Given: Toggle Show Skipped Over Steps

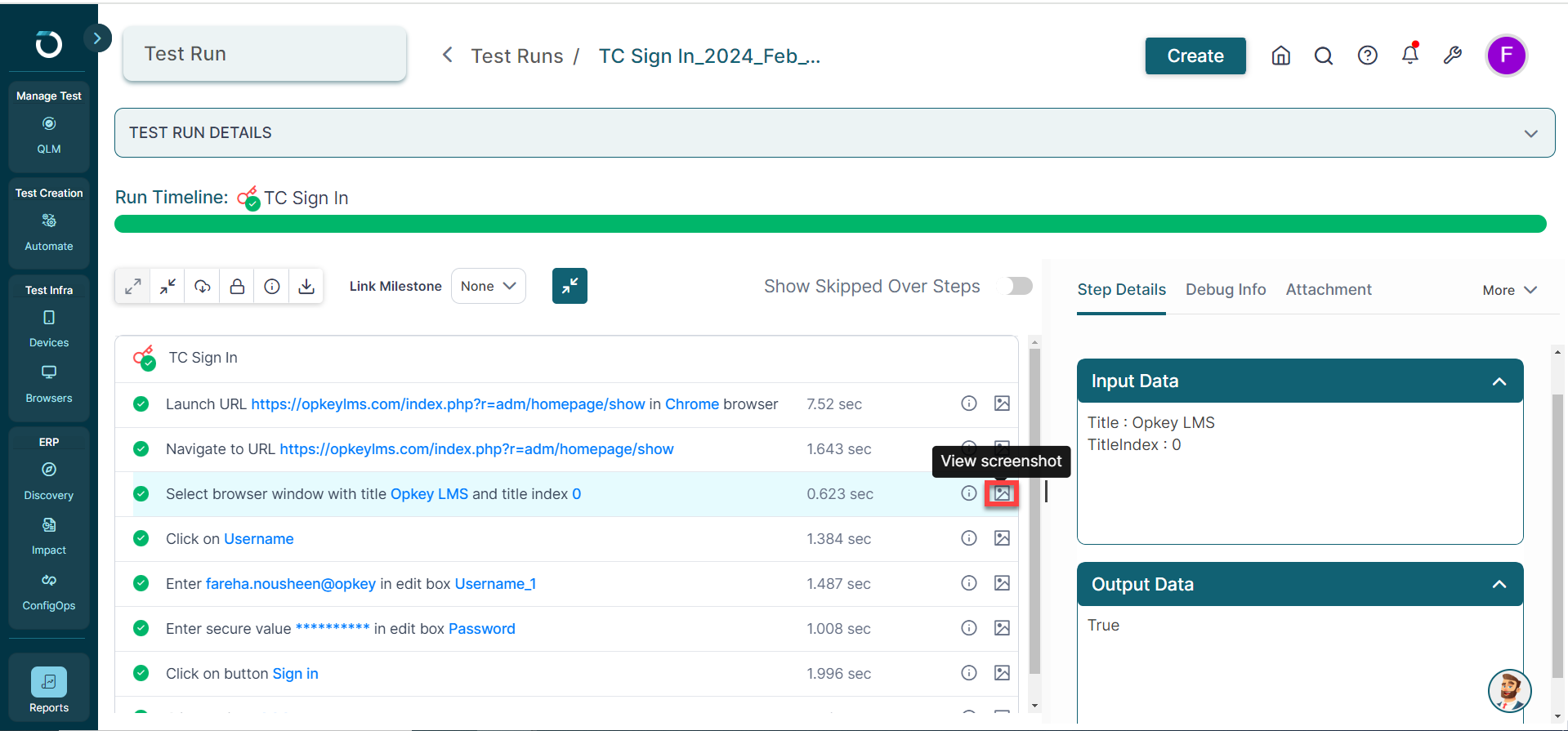Looking at the screenshot, I should point(1019,286).
